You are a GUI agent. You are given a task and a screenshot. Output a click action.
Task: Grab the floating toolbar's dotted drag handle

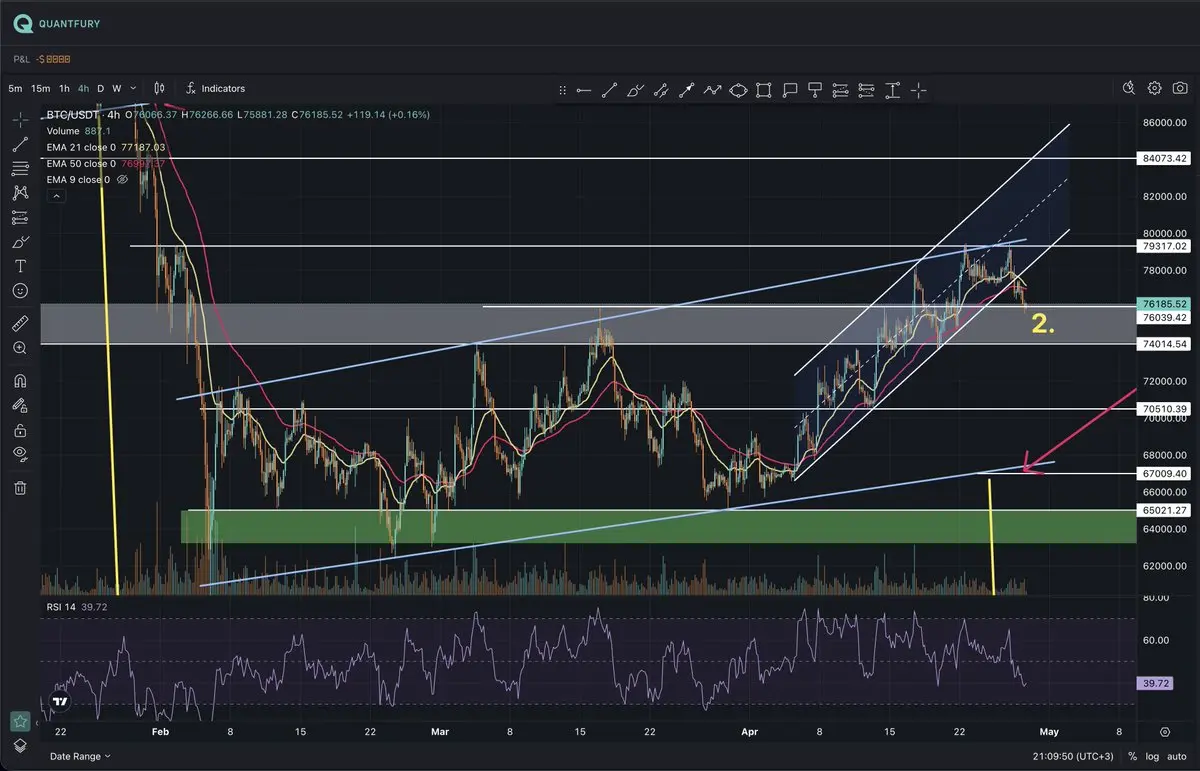563,90
